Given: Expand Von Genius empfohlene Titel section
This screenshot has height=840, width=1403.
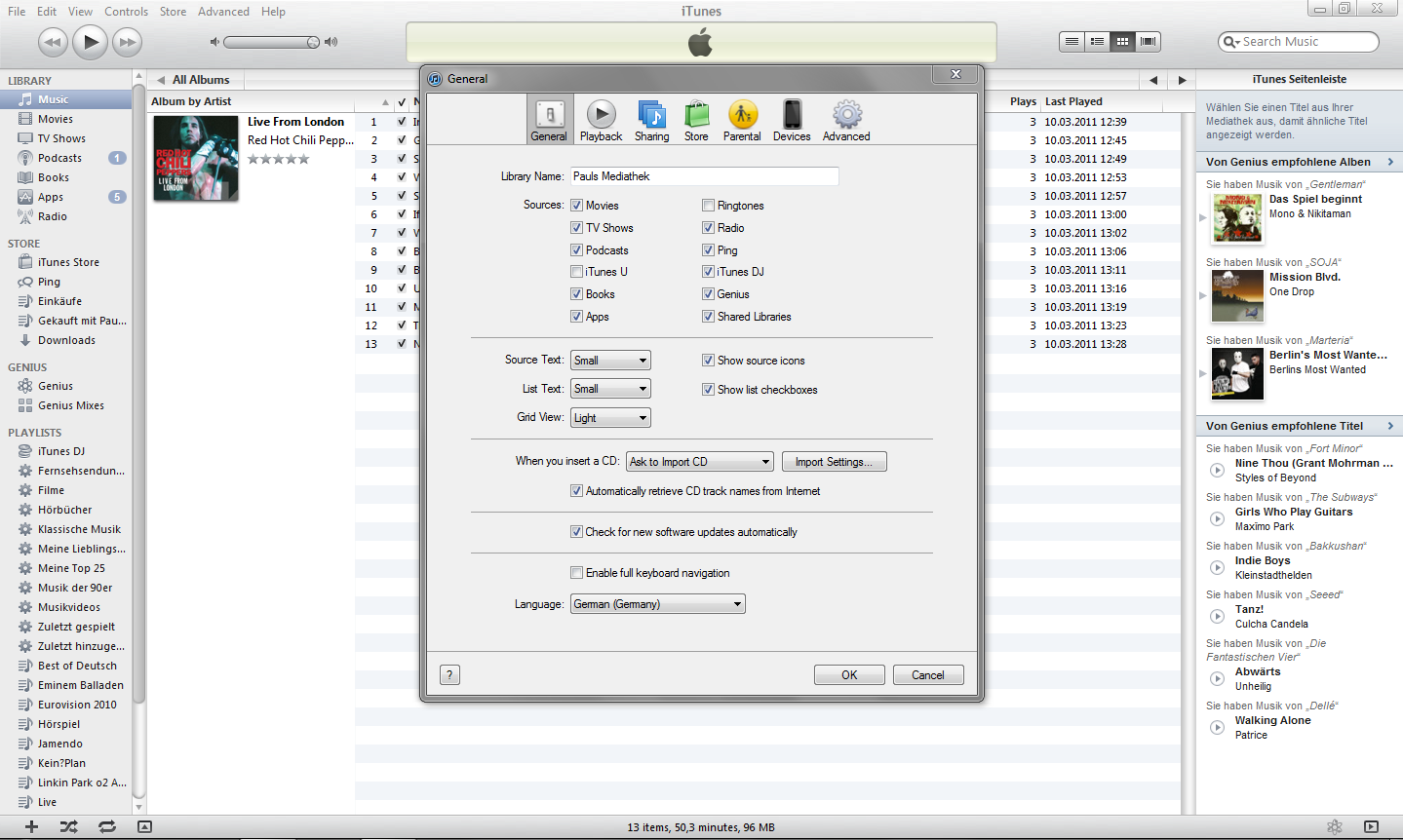Looking at the screenshot, I should pyautogui.click(x=1390, y=426).
